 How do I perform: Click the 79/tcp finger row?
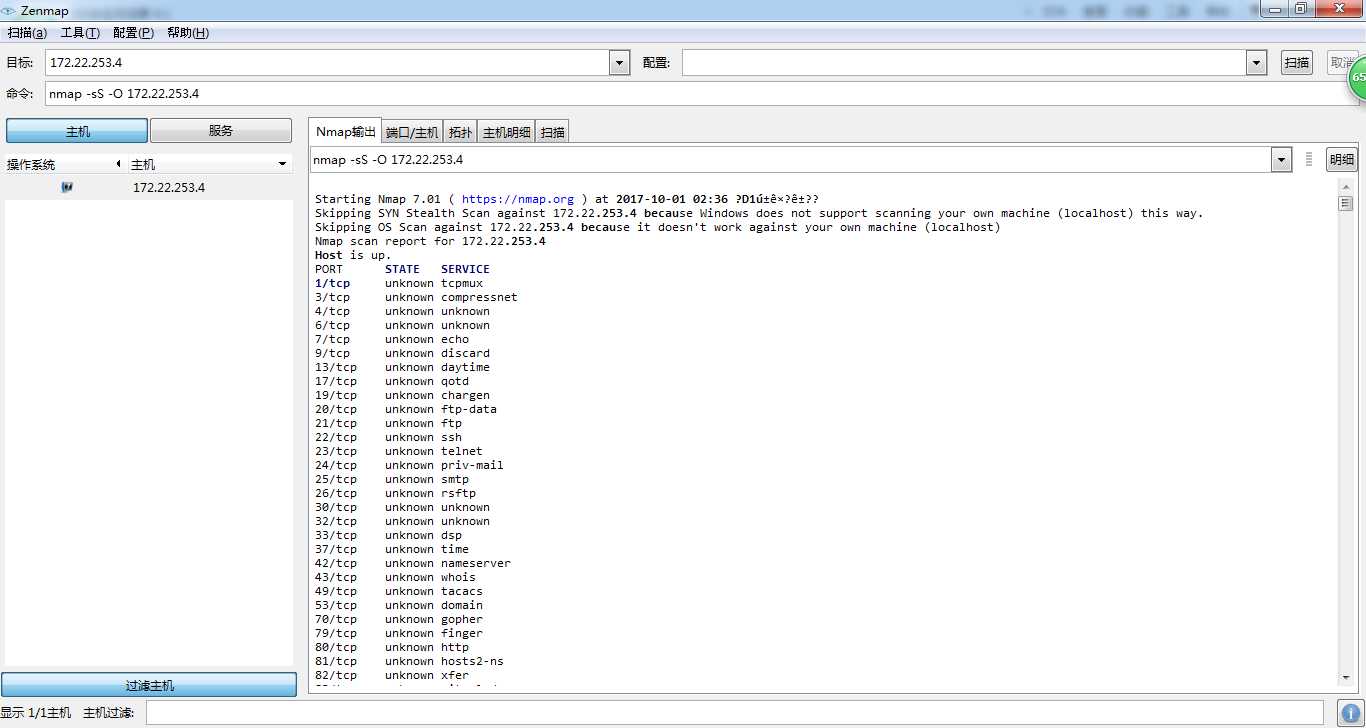pos(399,633)
